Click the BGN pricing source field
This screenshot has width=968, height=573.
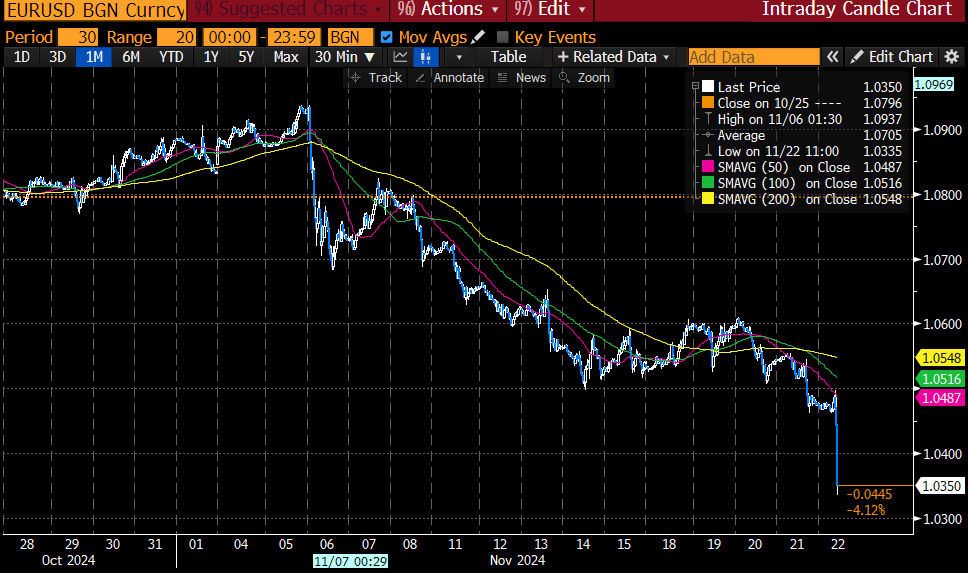[x=350, y=37]
